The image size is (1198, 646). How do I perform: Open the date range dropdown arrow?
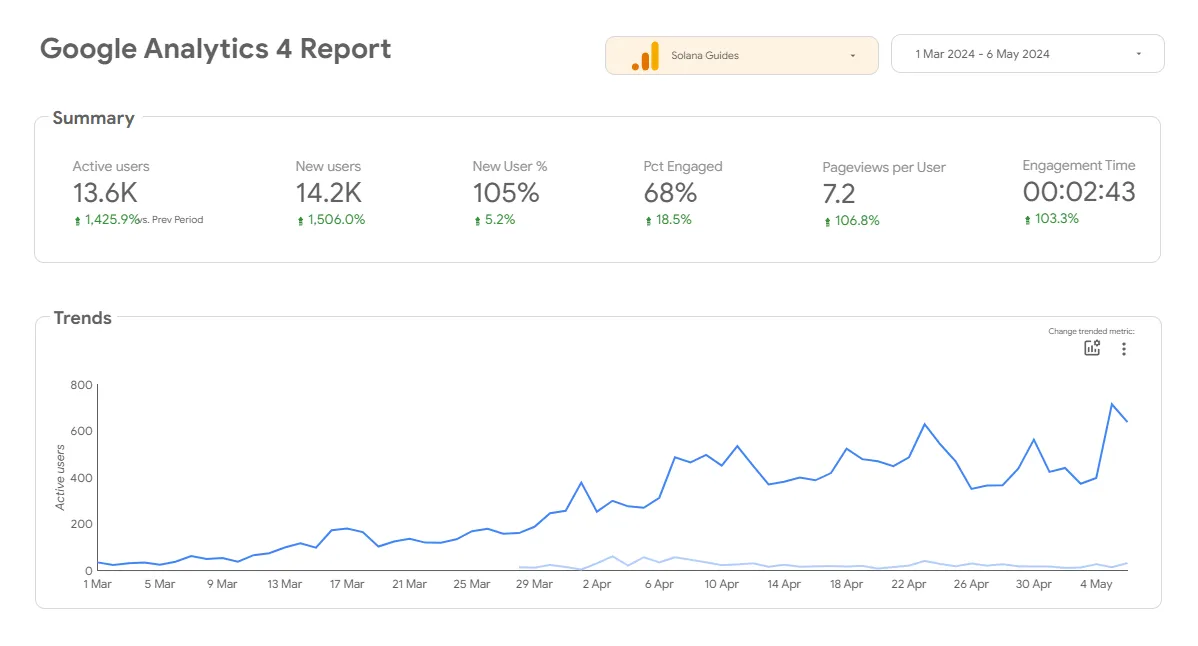coord(1138,55)
